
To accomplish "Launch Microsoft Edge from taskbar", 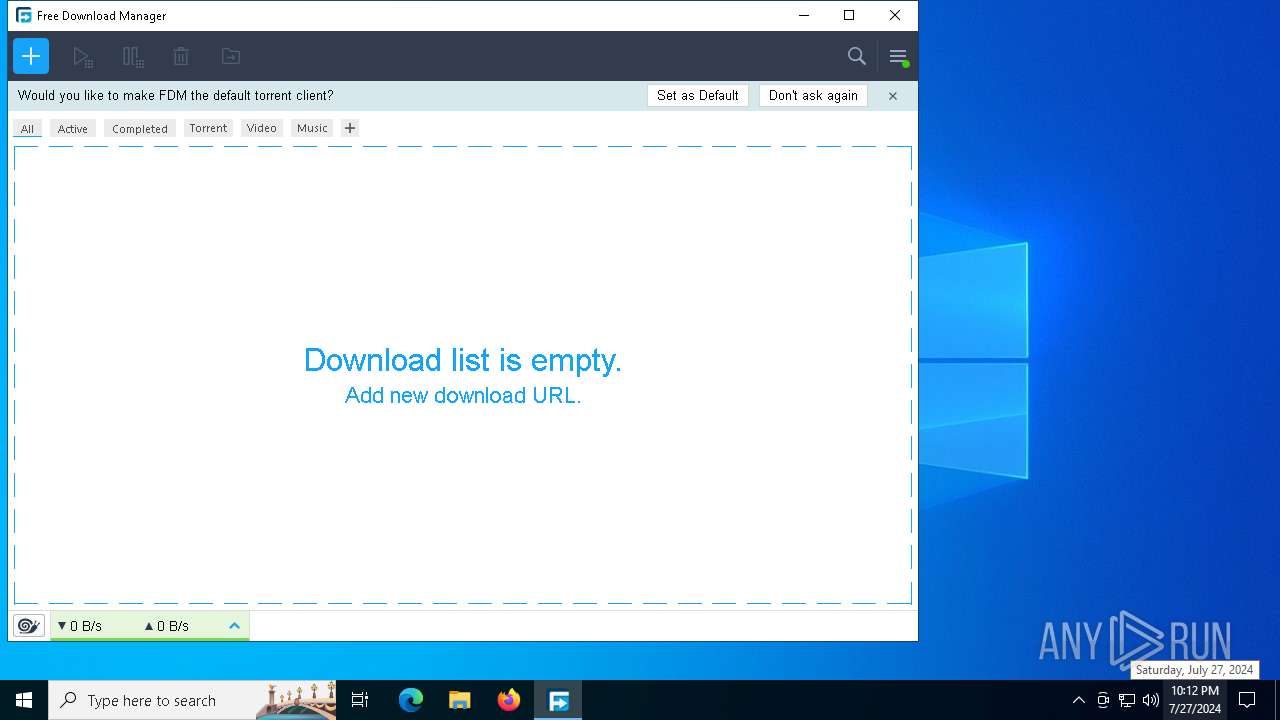I will pyautogui.click(x=411, y=700).
